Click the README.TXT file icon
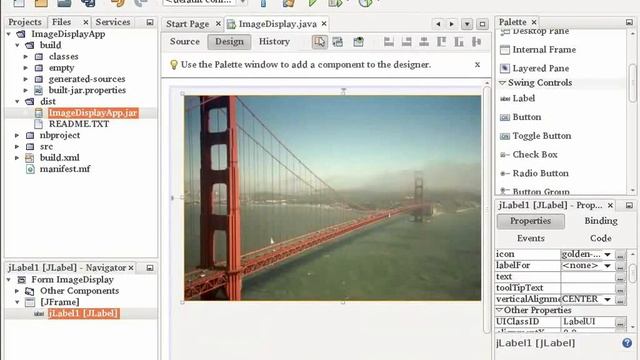640x360 pixels. 39,124
